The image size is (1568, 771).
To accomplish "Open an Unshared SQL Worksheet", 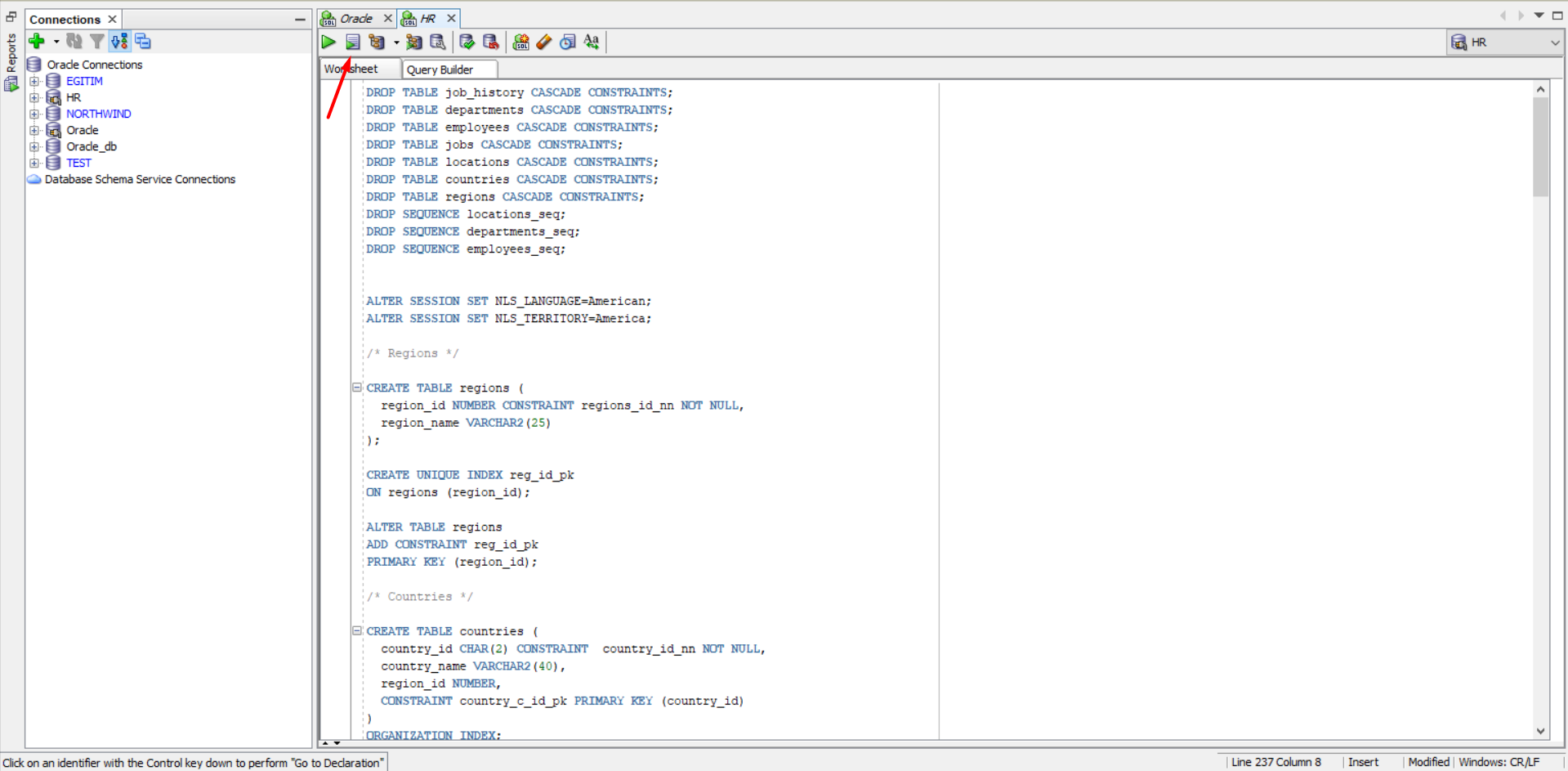I will 520,42.
